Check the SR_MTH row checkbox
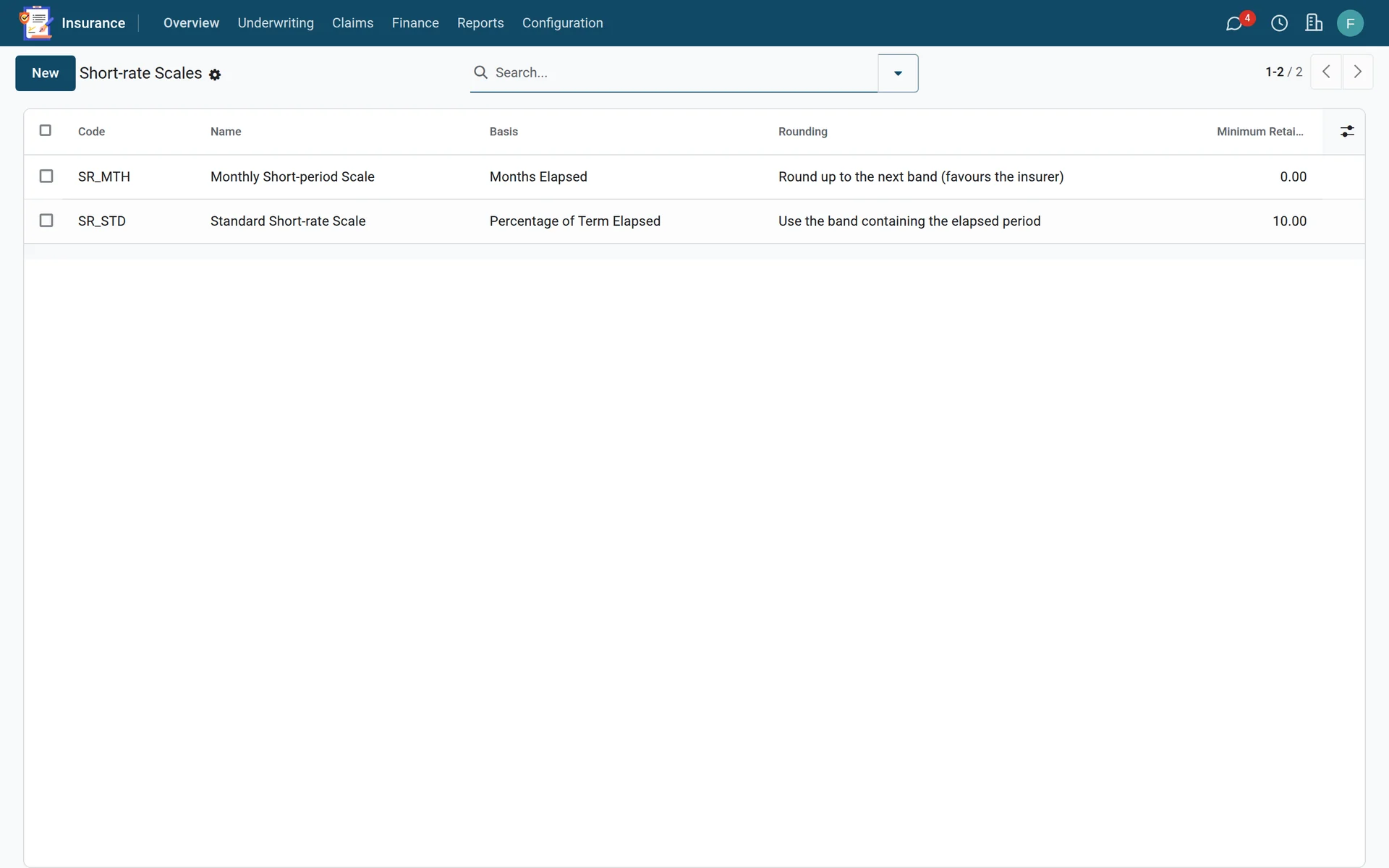 coord(46,176)
